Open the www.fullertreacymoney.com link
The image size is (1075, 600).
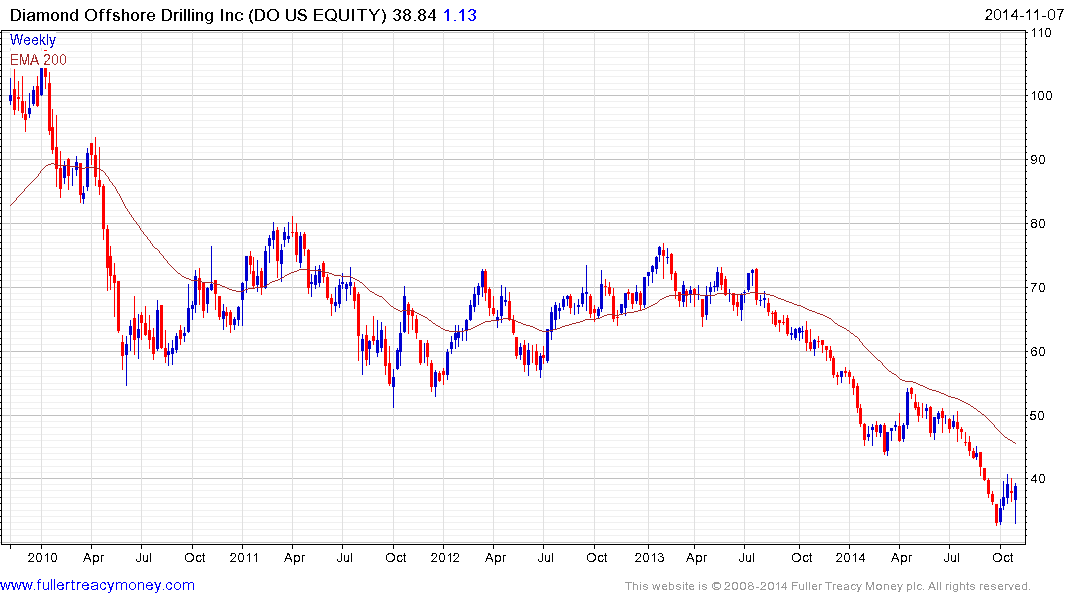[x=97, y=585]
